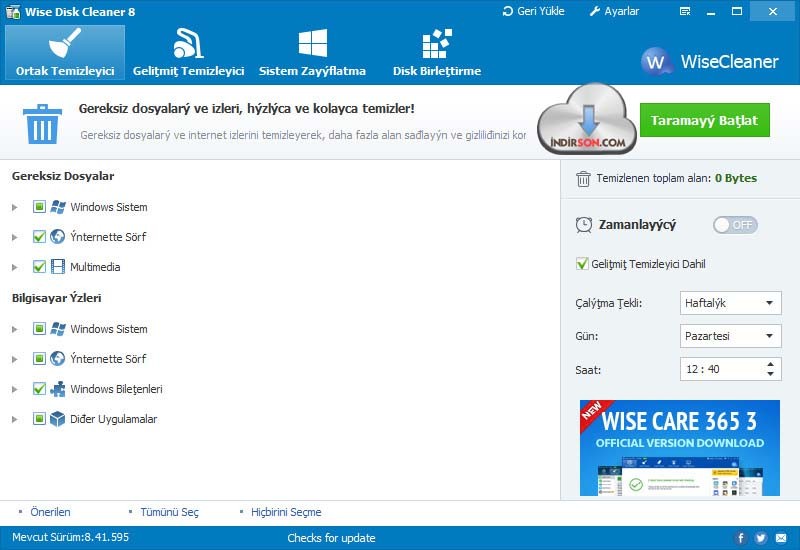Switch to Geliţmiţ Temizleyici tab
800x550 pixels.
pos(188,53)
